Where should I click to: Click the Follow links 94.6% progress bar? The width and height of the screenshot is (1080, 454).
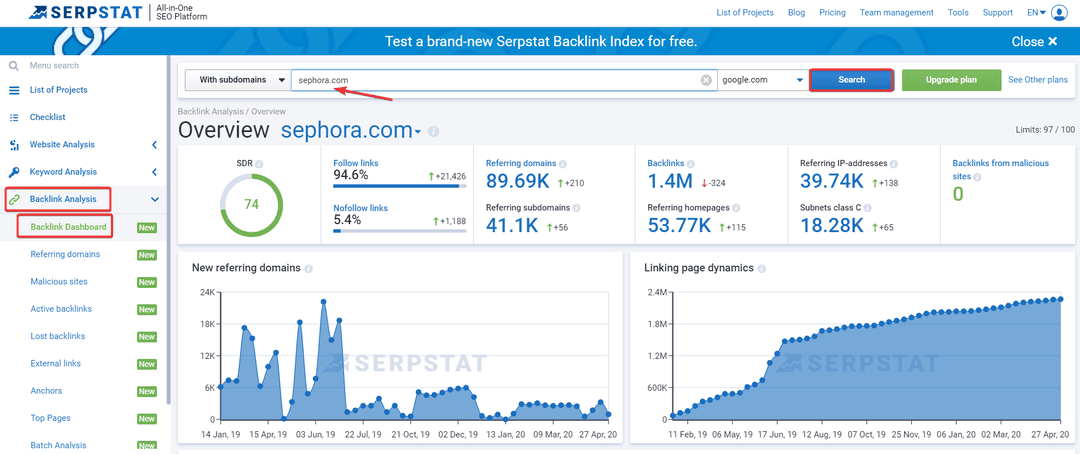point(399,185)
